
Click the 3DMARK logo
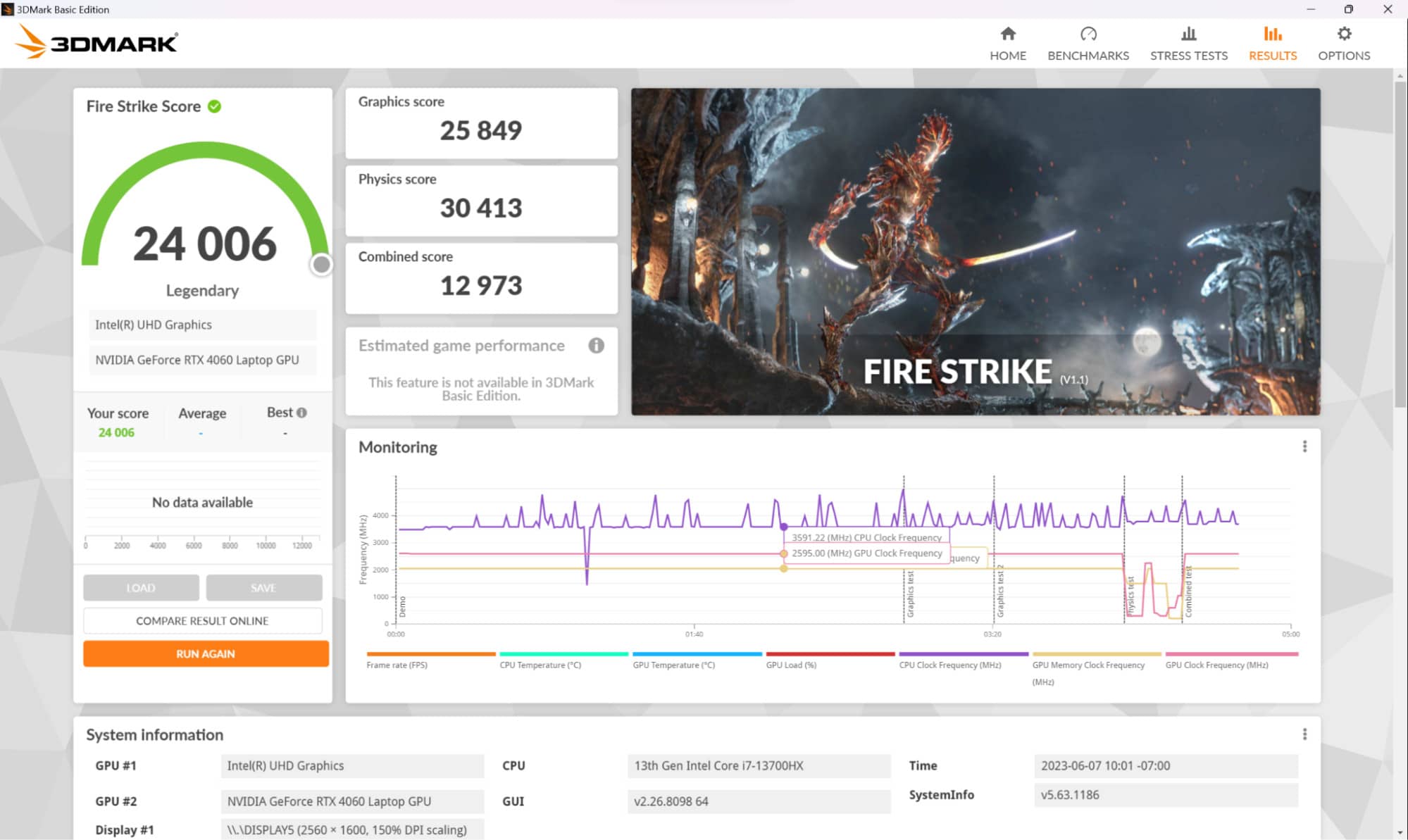(96, 41)
